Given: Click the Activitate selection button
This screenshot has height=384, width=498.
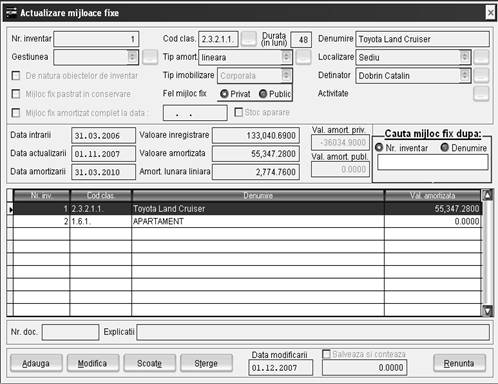Looking at the screenshot, I should pos(481,94).
